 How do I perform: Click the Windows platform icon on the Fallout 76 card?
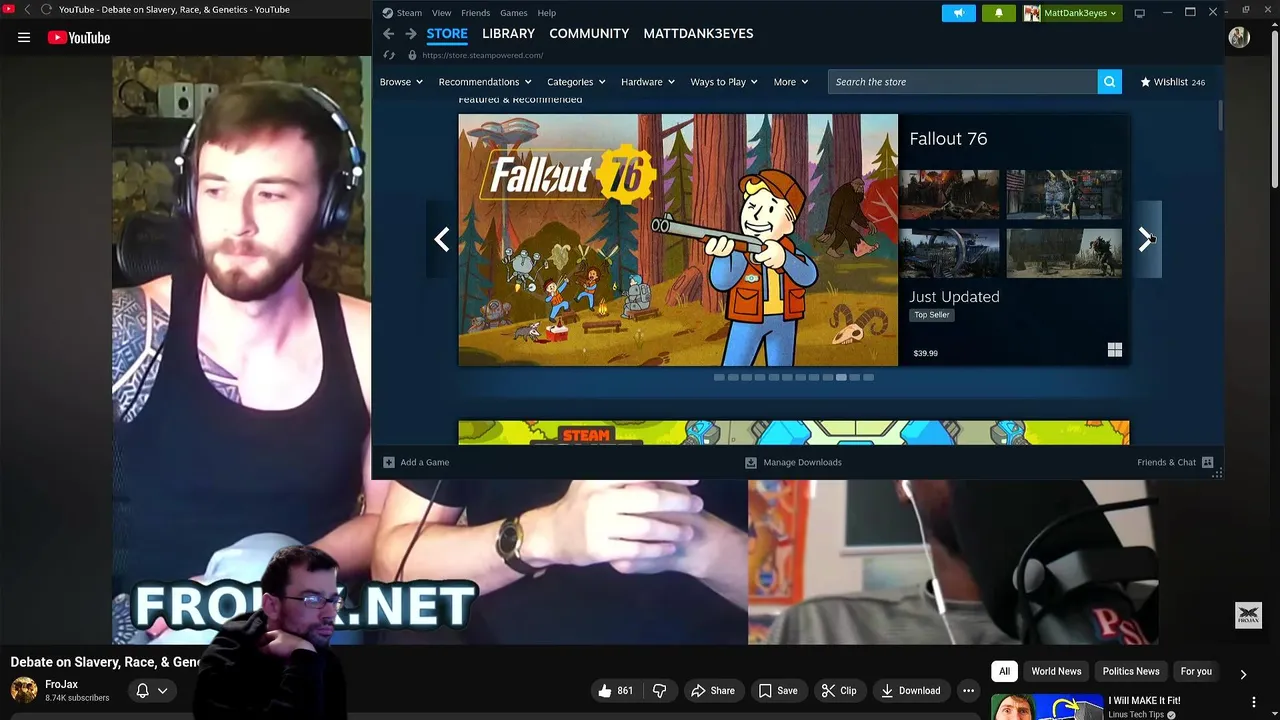click(x=1115, y=350)
